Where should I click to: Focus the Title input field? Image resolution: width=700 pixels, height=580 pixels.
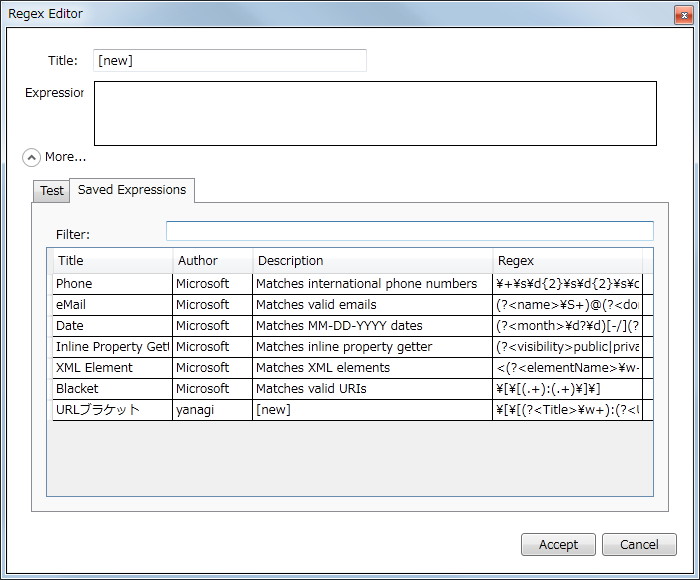(x=229, y=60)
